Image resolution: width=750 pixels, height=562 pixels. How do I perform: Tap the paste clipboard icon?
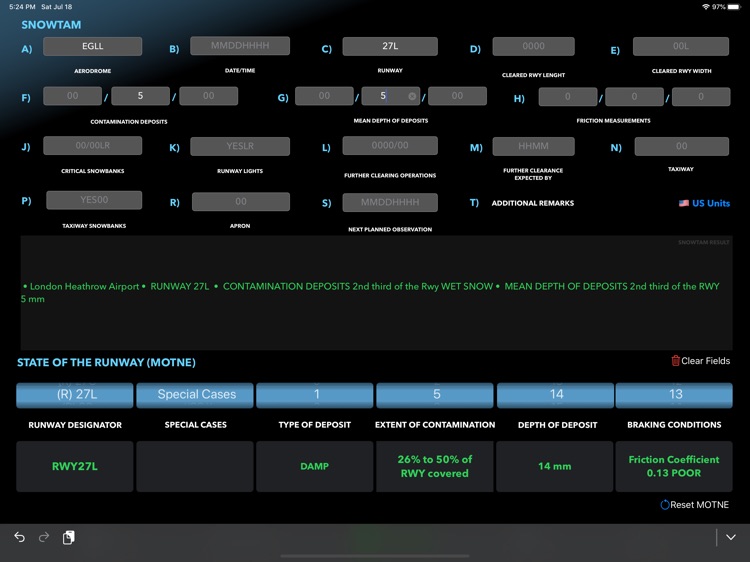(68, 537)
